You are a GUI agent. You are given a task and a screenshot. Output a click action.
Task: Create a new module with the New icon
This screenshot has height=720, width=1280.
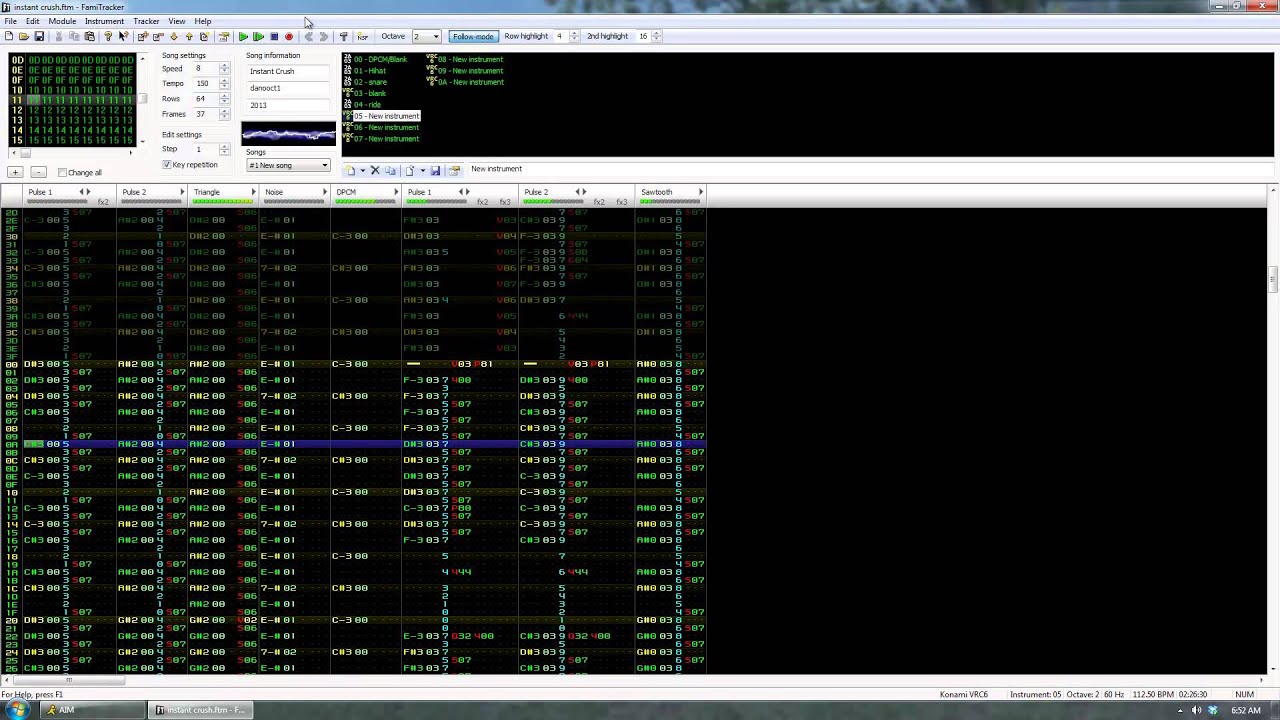9,36
